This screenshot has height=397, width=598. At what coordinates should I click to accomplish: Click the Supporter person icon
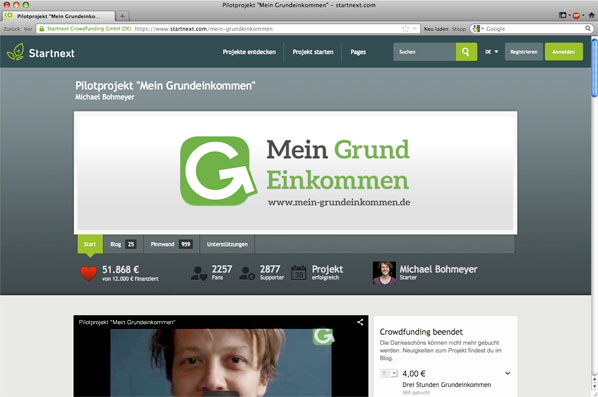[x=247, y=273]
